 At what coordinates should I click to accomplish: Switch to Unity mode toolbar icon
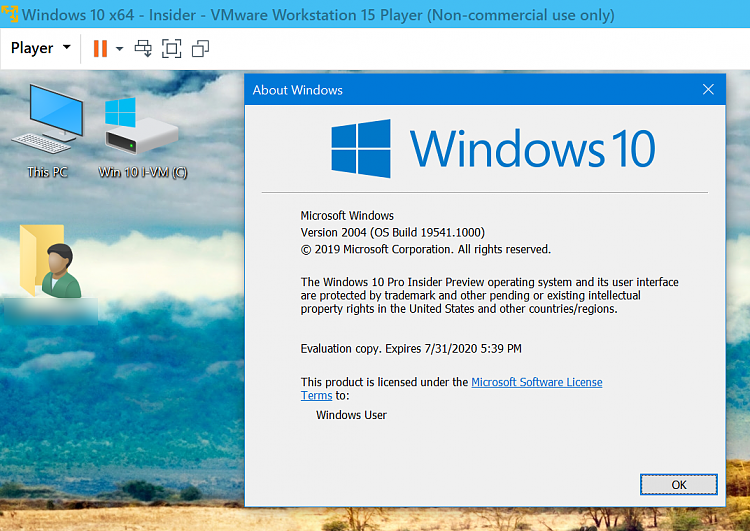[x=200, y=48]
